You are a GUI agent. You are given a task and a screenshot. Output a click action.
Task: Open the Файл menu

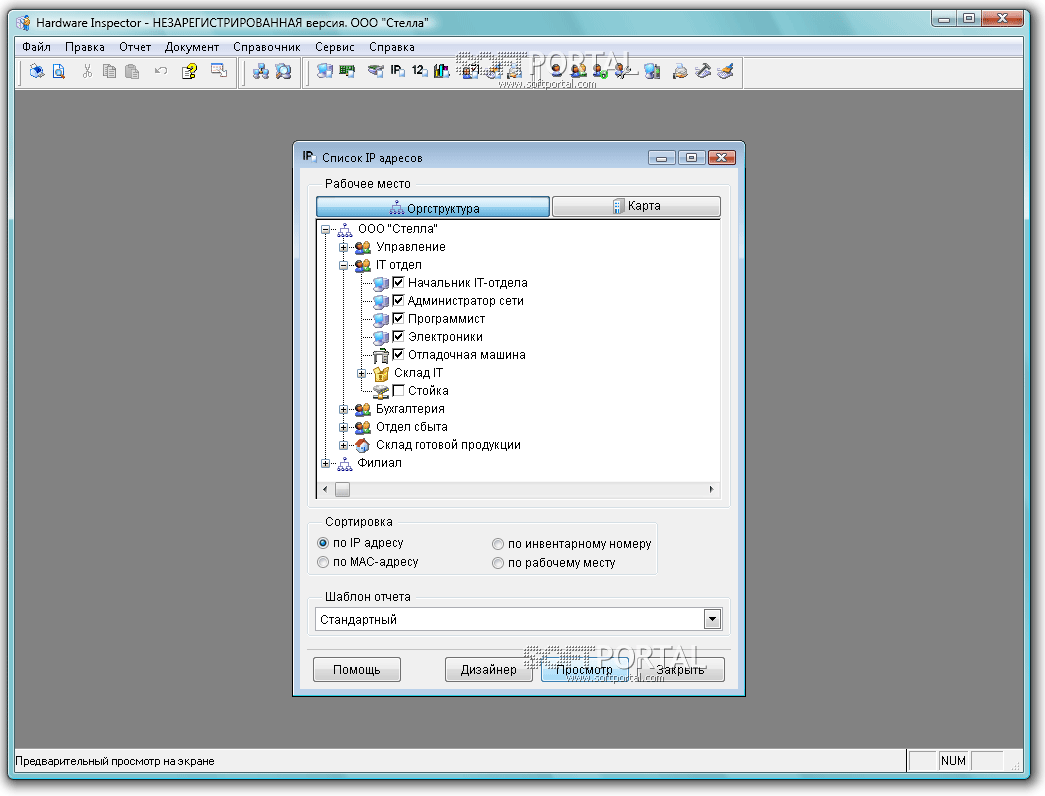pyautogui.click(x=36, y=47)
